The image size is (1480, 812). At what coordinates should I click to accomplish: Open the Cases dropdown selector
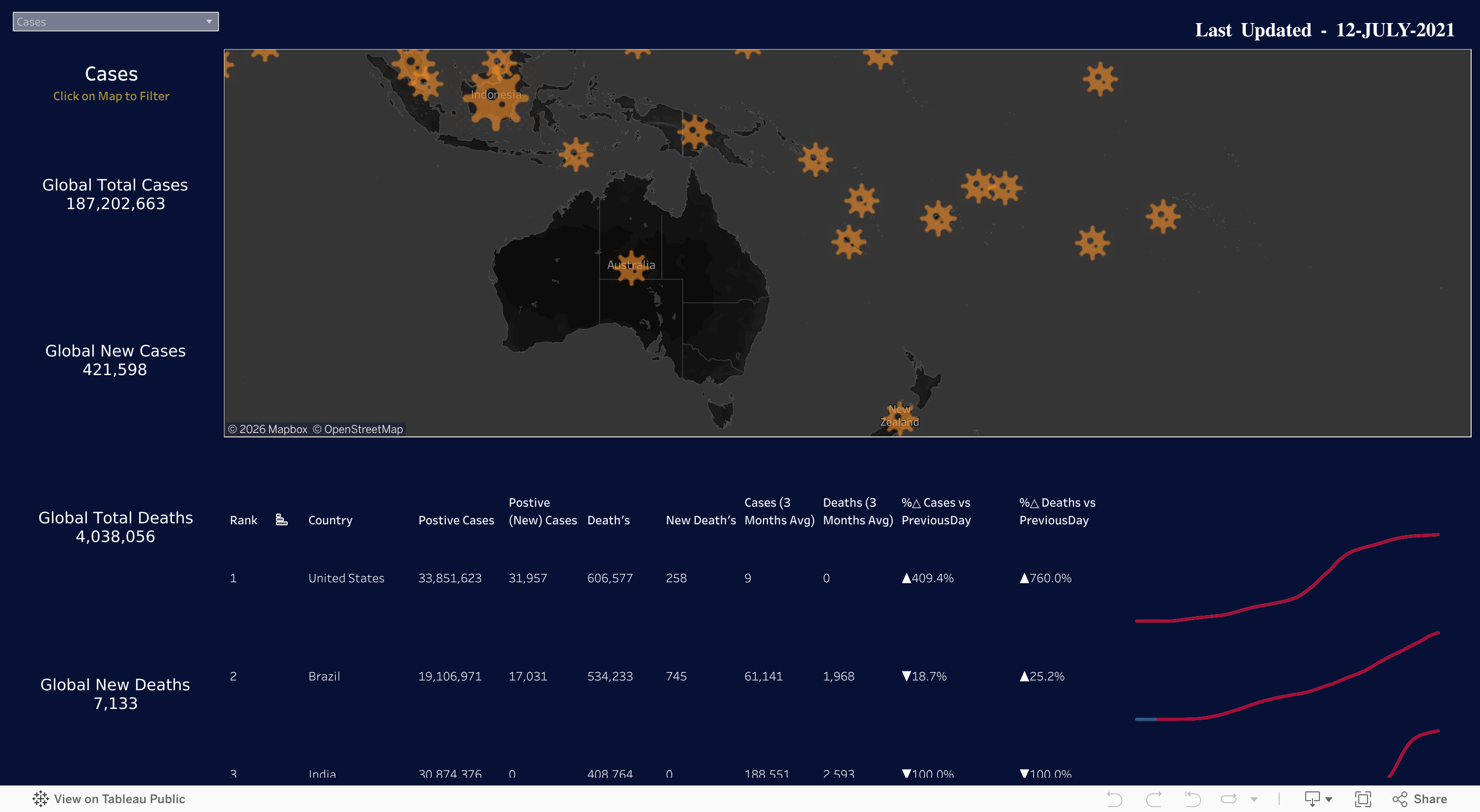pos(115,21)
